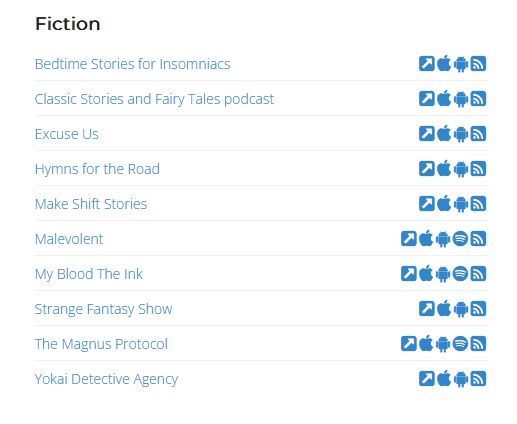Click the Apple icon for My Blood The Ink
517x424 pixels.
coord(426,274)
